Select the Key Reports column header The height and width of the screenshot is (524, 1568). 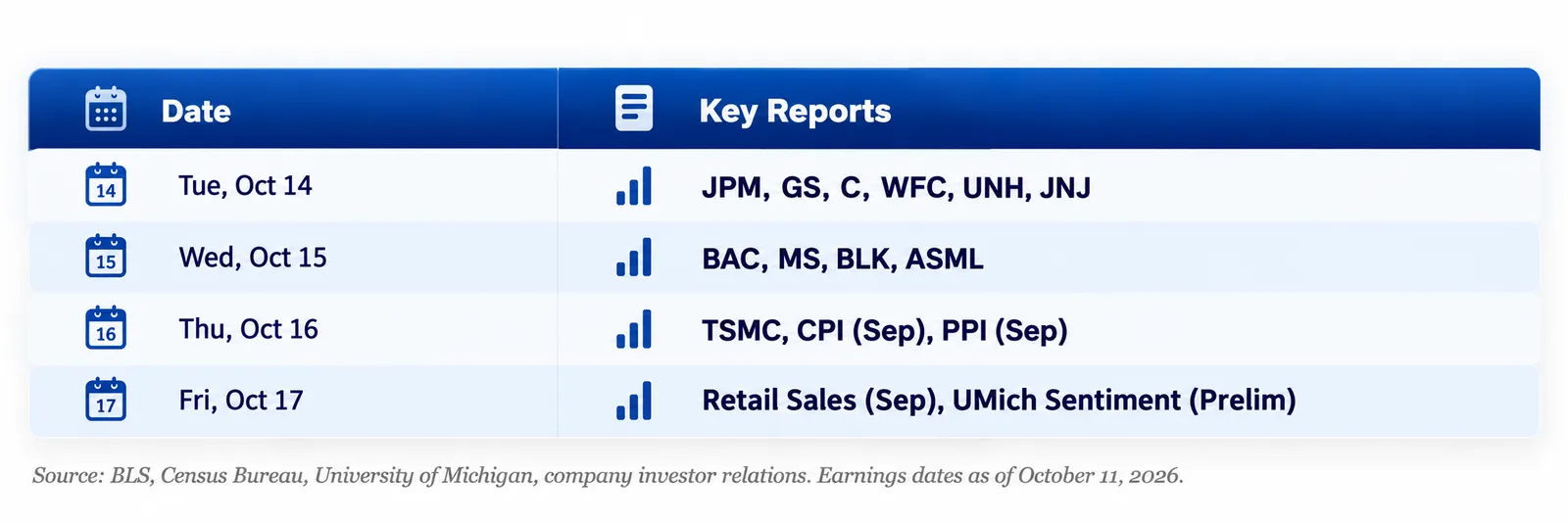(x=795, y=112)
